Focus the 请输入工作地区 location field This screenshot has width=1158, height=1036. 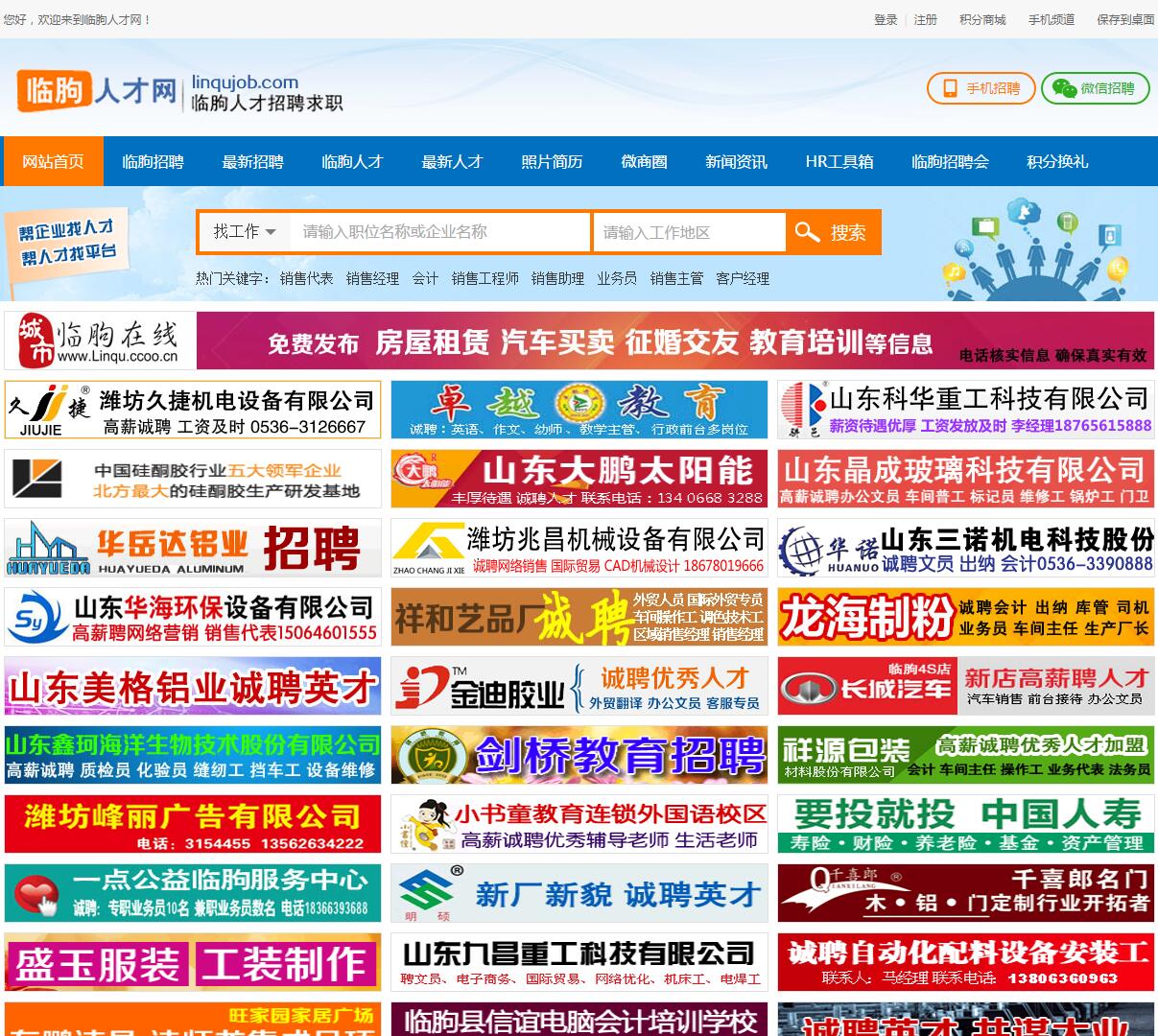689,232
